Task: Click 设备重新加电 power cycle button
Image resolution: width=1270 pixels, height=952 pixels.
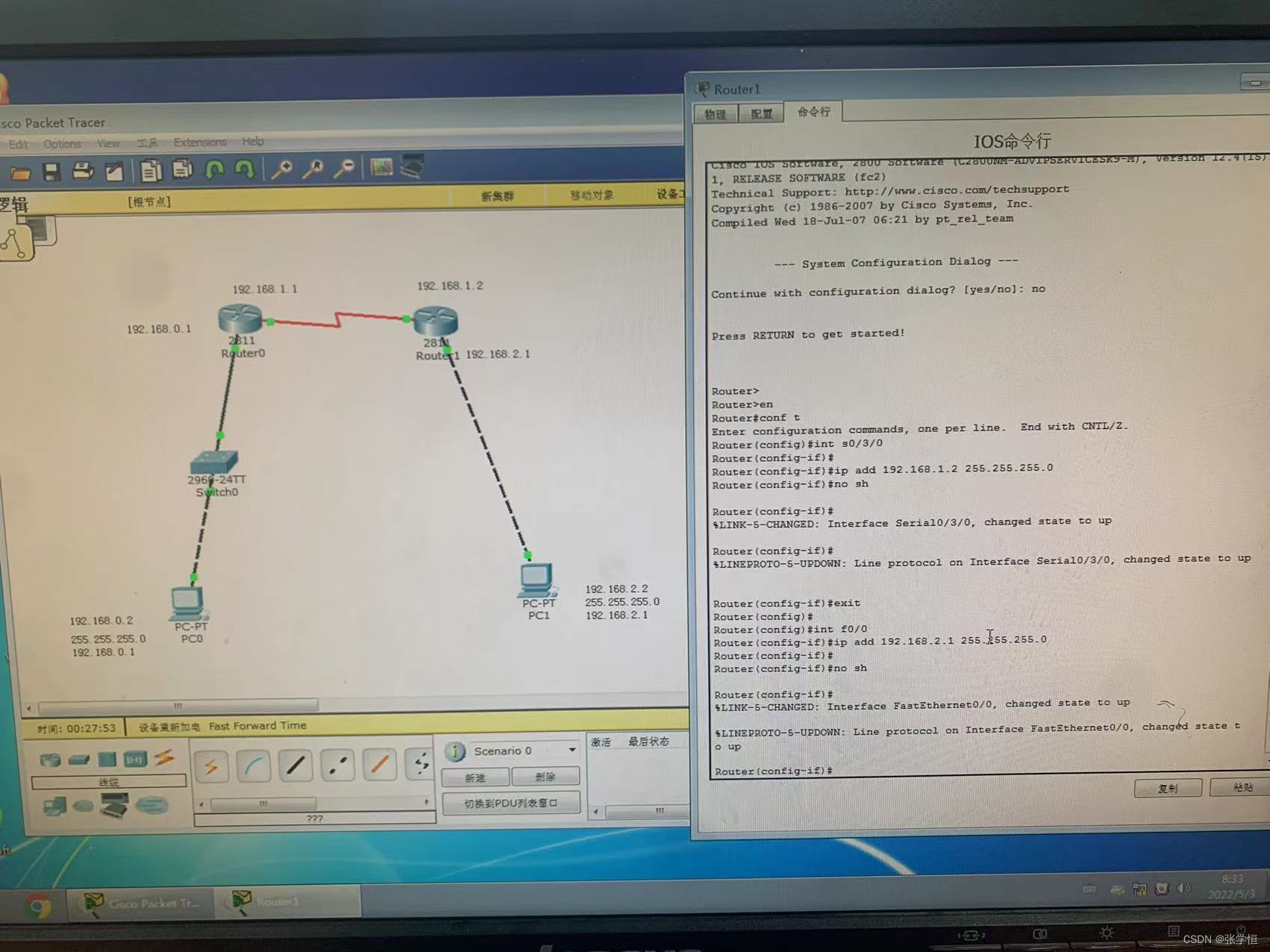Action: 169,727
